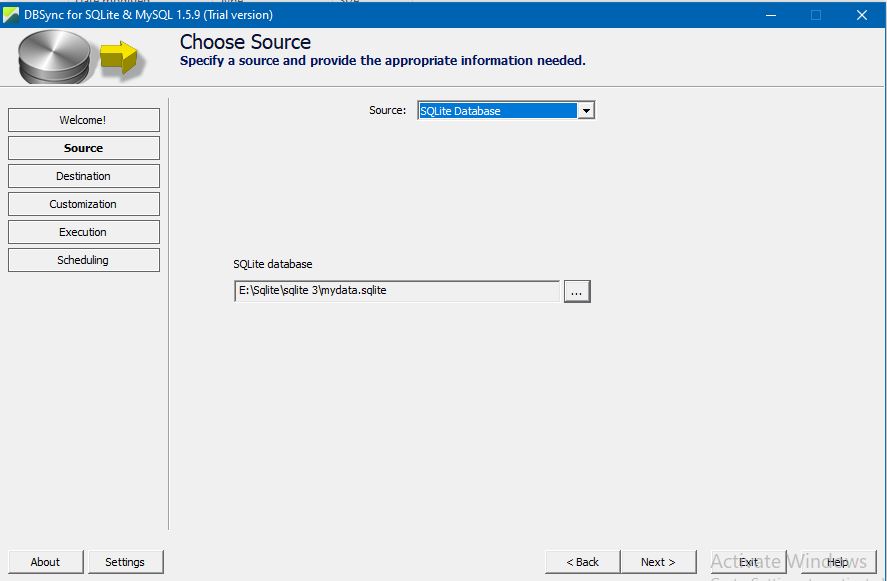This screenshot has width=887, height=581.
Task: Click the DBSync app icon in title bar
Action: (11, 15)
